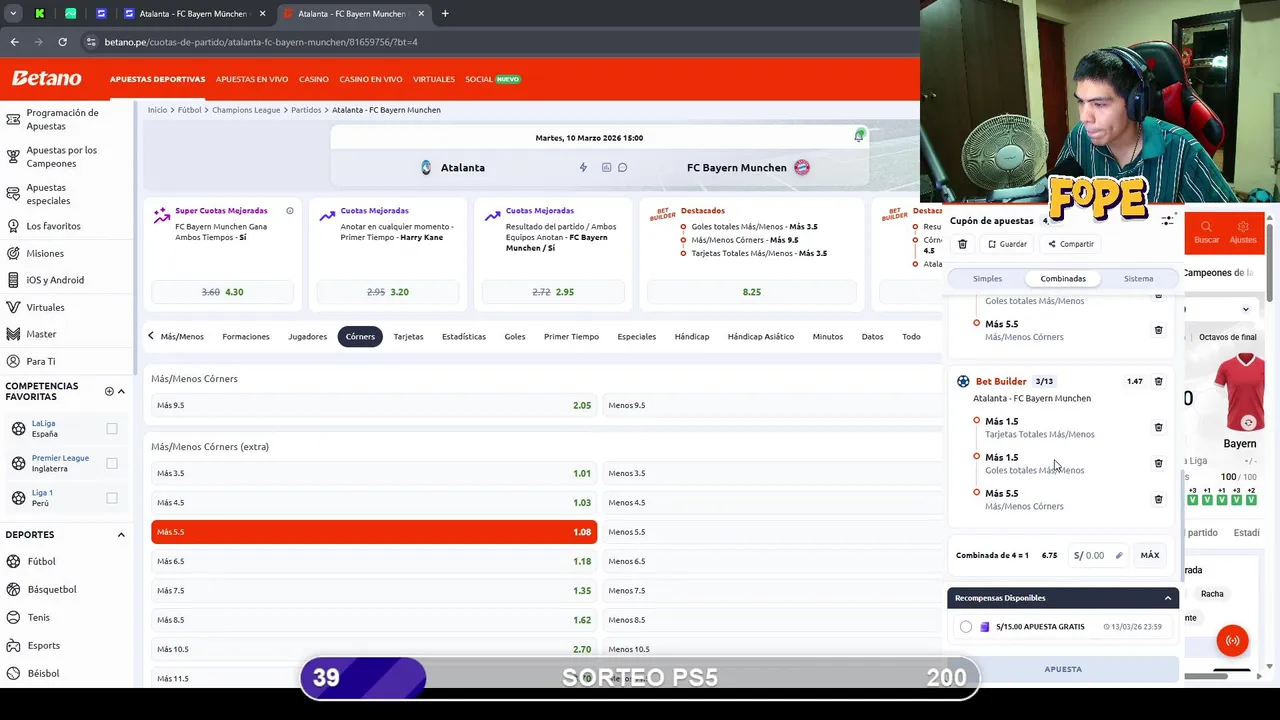Edit the stake with the pencil icon

point(1119,555)
